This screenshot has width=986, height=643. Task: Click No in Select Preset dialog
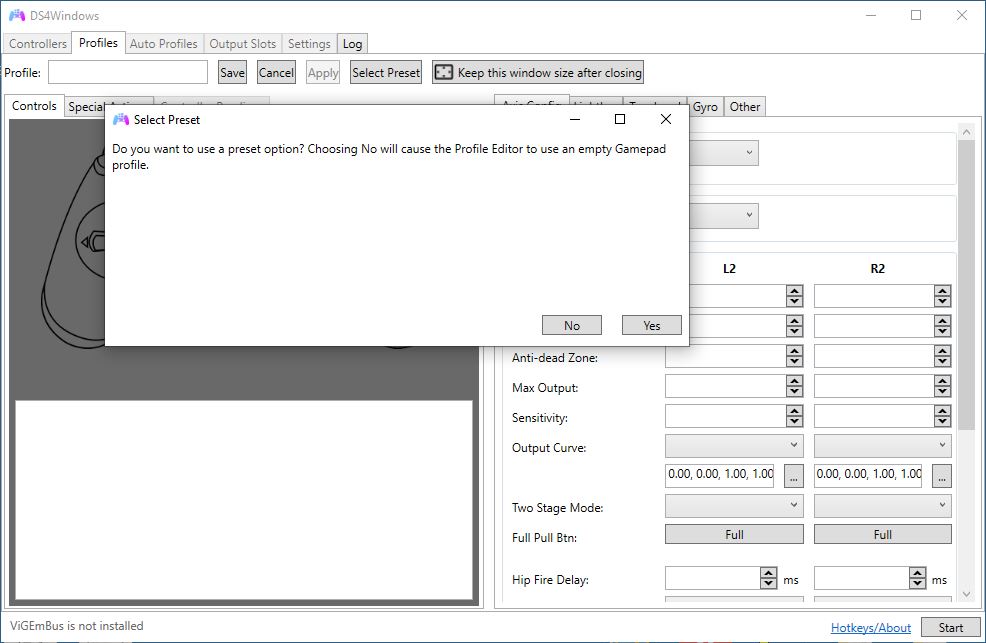pos(572,325)
